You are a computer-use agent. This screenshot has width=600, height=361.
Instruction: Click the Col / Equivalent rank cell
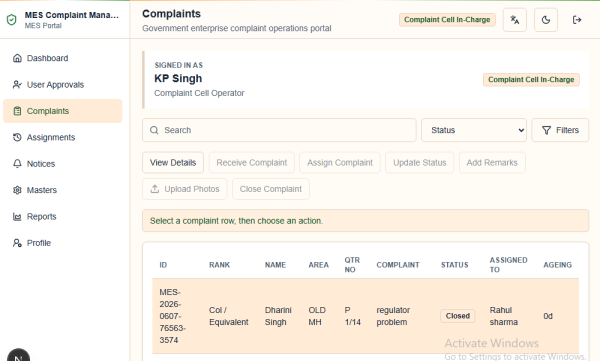228,316
